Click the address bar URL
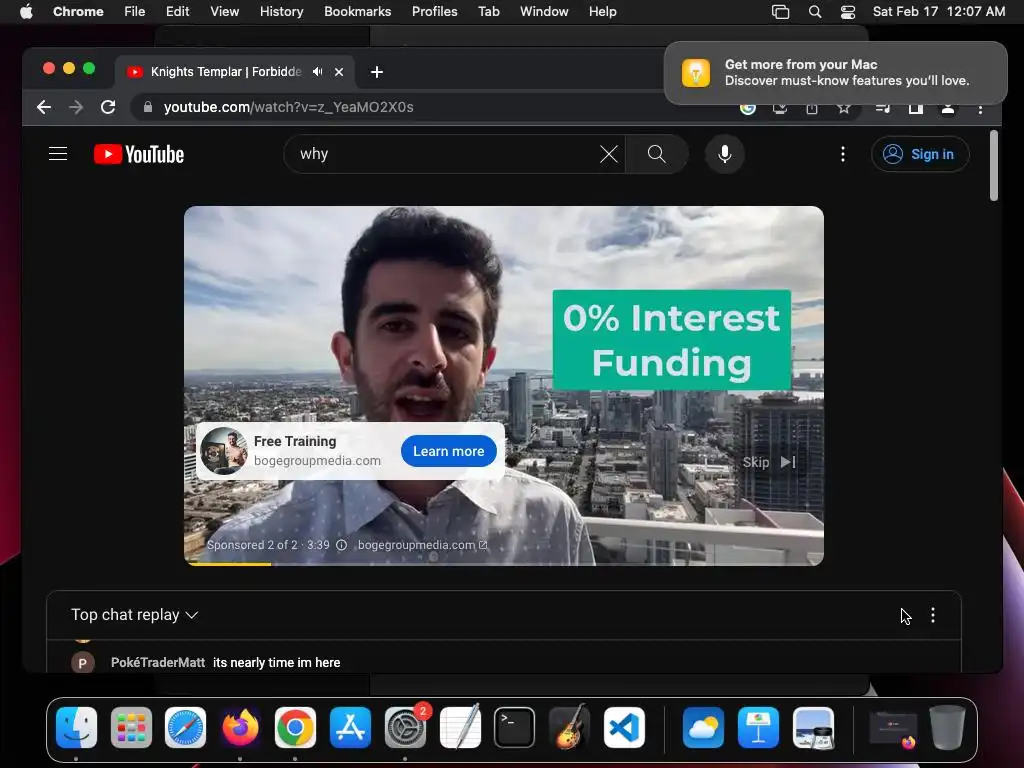The height and width of the screenshot is (768, 1024). (x=288, y=107)
